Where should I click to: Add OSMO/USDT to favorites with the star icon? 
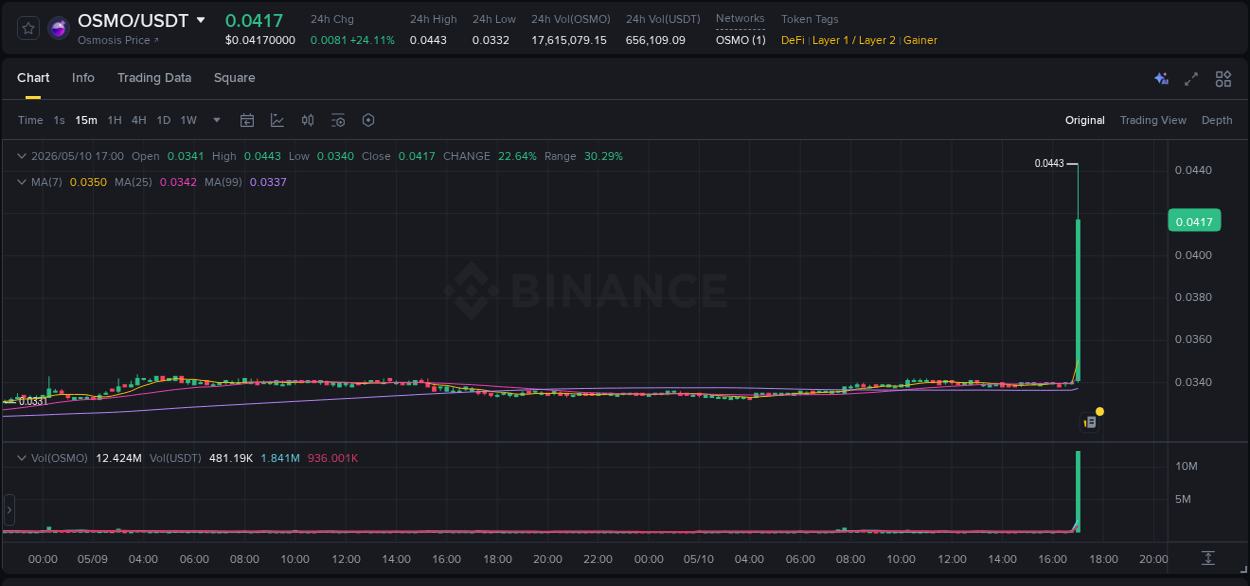[x=29, y=28]
